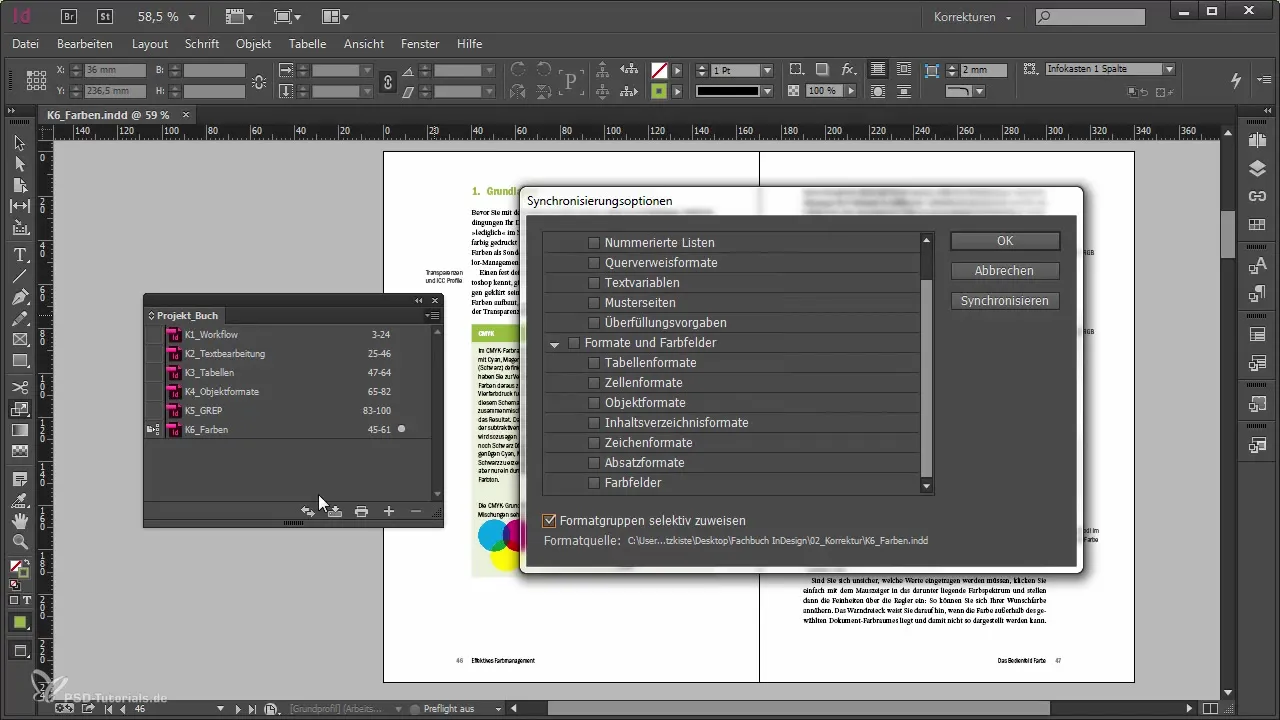This screenshot has height=720, width=1280.
Task: Open the opacity 100 % dropdown
Action: [850, 90]
